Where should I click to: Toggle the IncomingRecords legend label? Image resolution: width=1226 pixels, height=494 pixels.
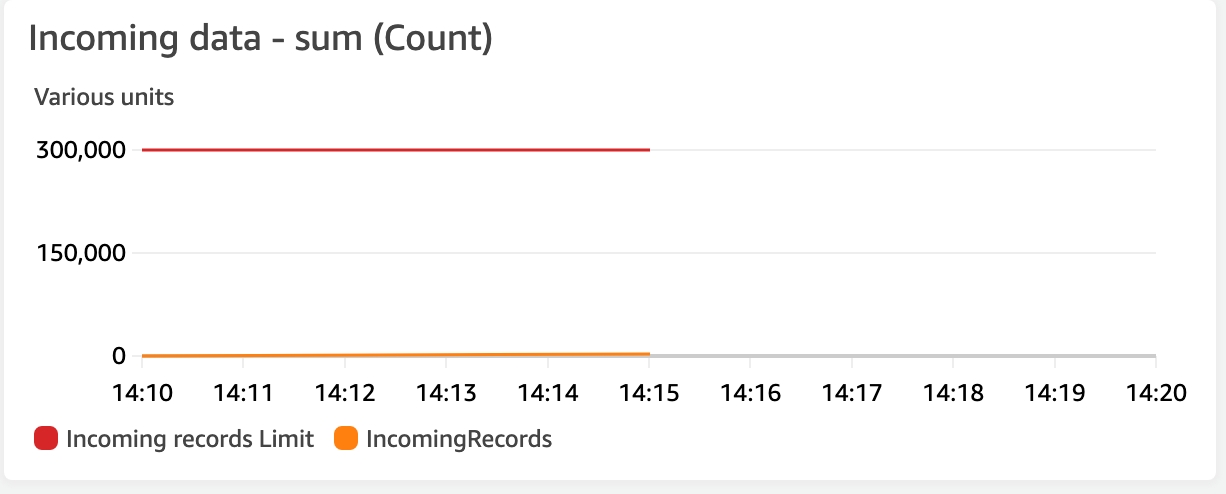pos(459,438)
